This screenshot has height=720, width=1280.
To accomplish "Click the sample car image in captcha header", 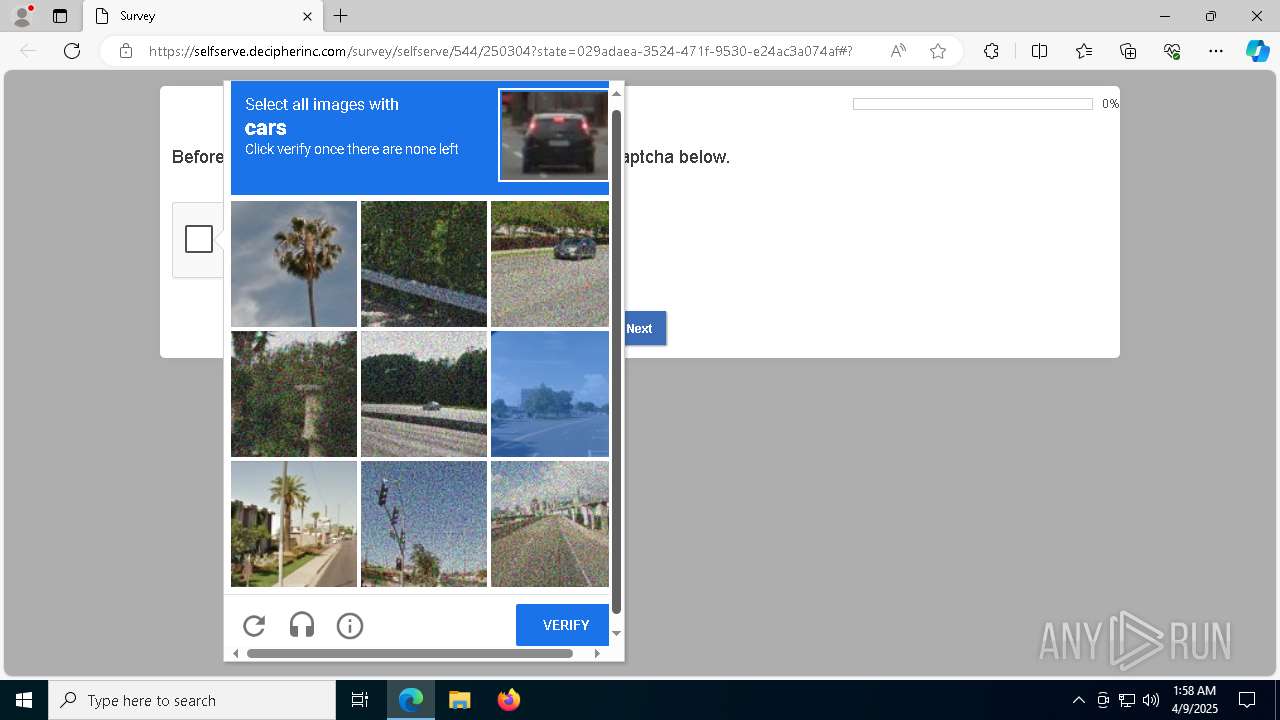I will click(554, 135).
